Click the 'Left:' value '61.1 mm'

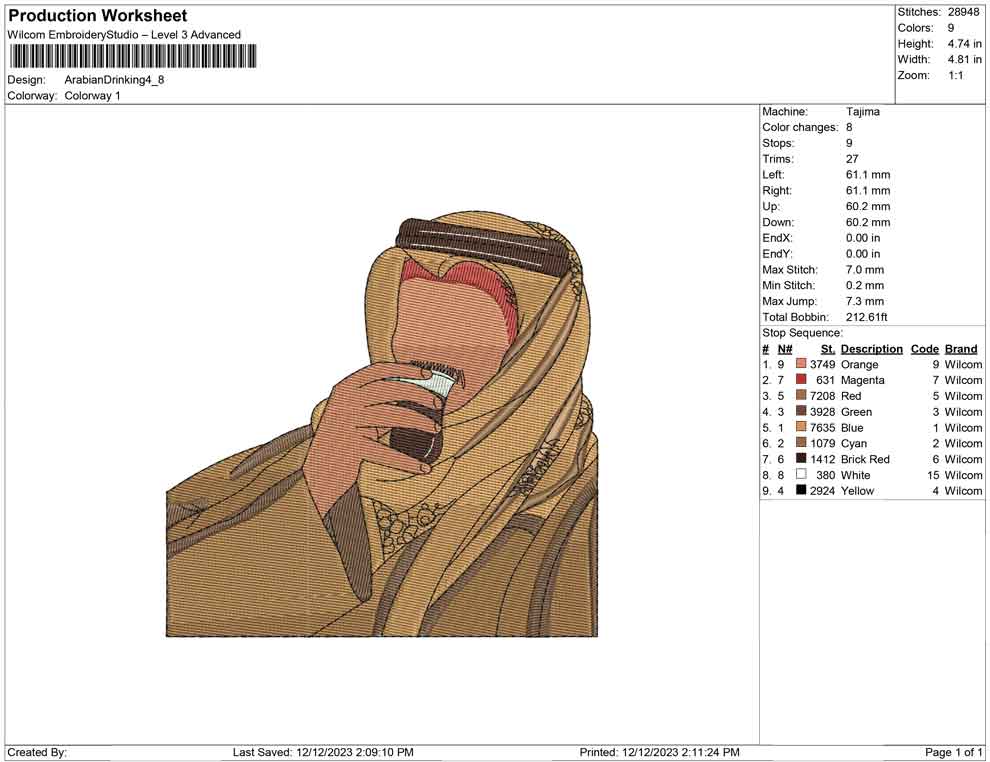[x=868, y=174]
